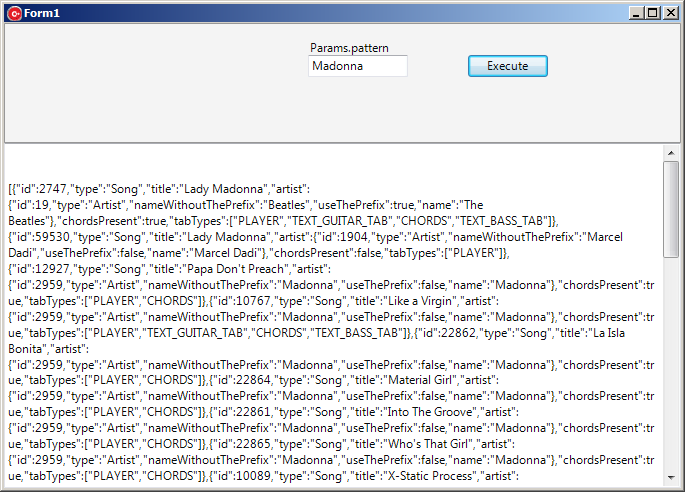
Task: Click the scroll up arrow of results
Action: (671, 153)
